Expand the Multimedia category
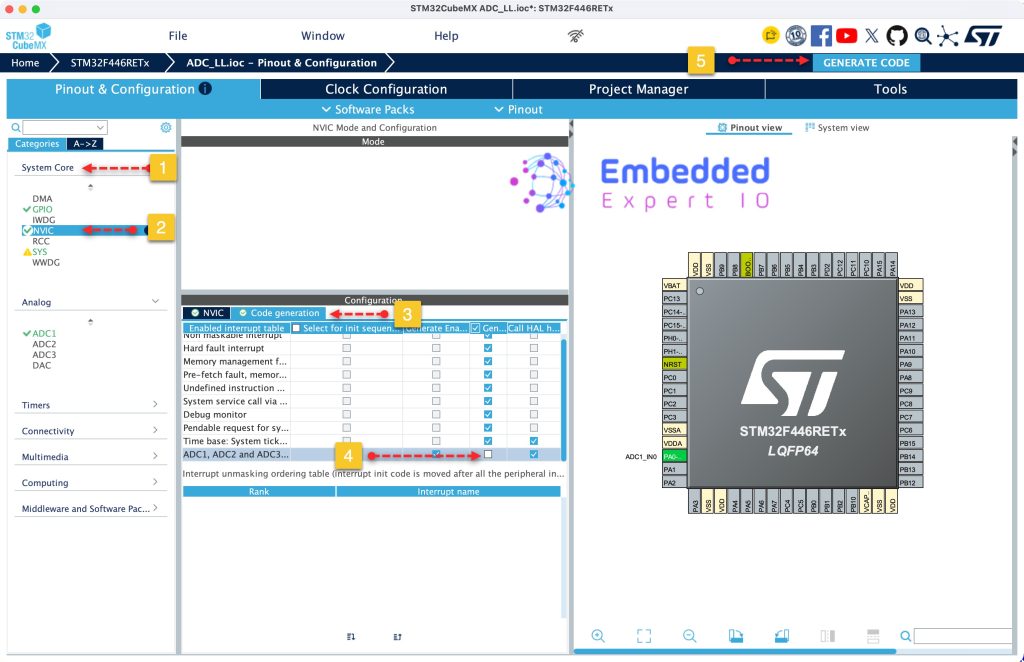This screenshot has height=662, width=1024. coord(89,456)
